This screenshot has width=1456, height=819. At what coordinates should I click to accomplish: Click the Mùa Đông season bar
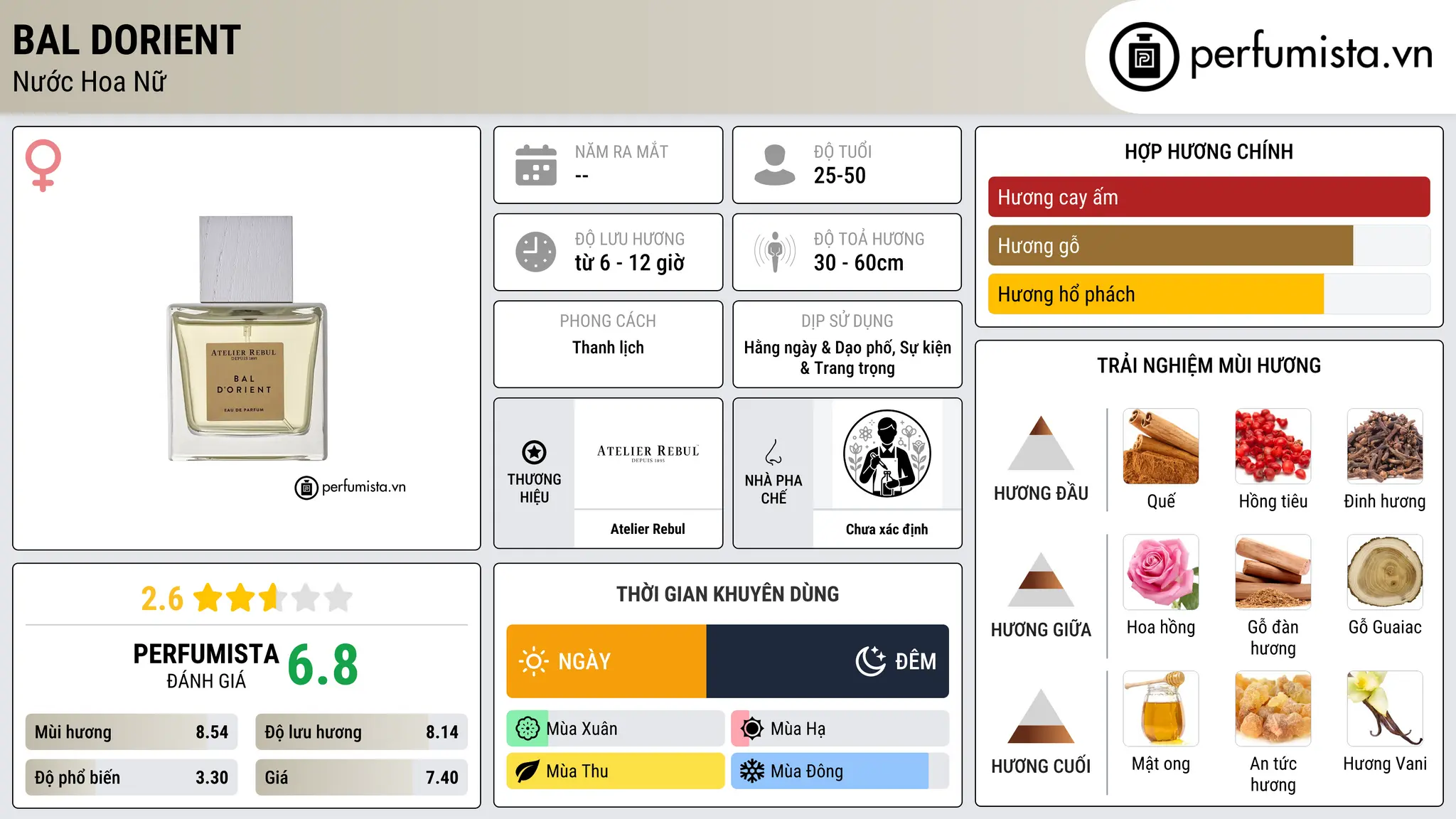pyautogui.click(x=840, y=771)
